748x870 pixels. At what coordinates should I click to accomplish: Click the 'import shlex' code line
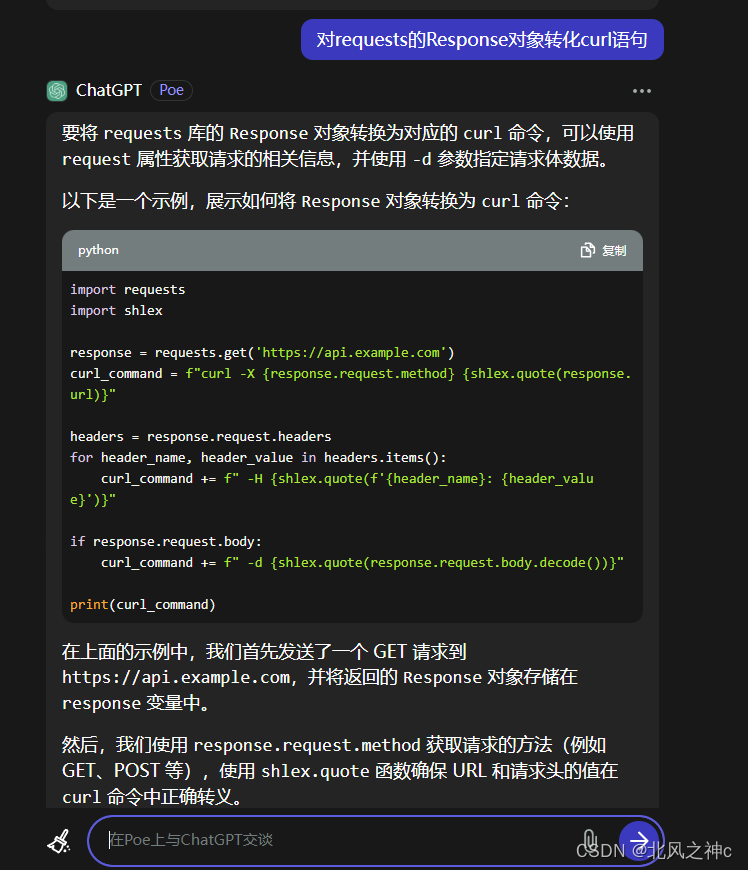click(117, 311)
